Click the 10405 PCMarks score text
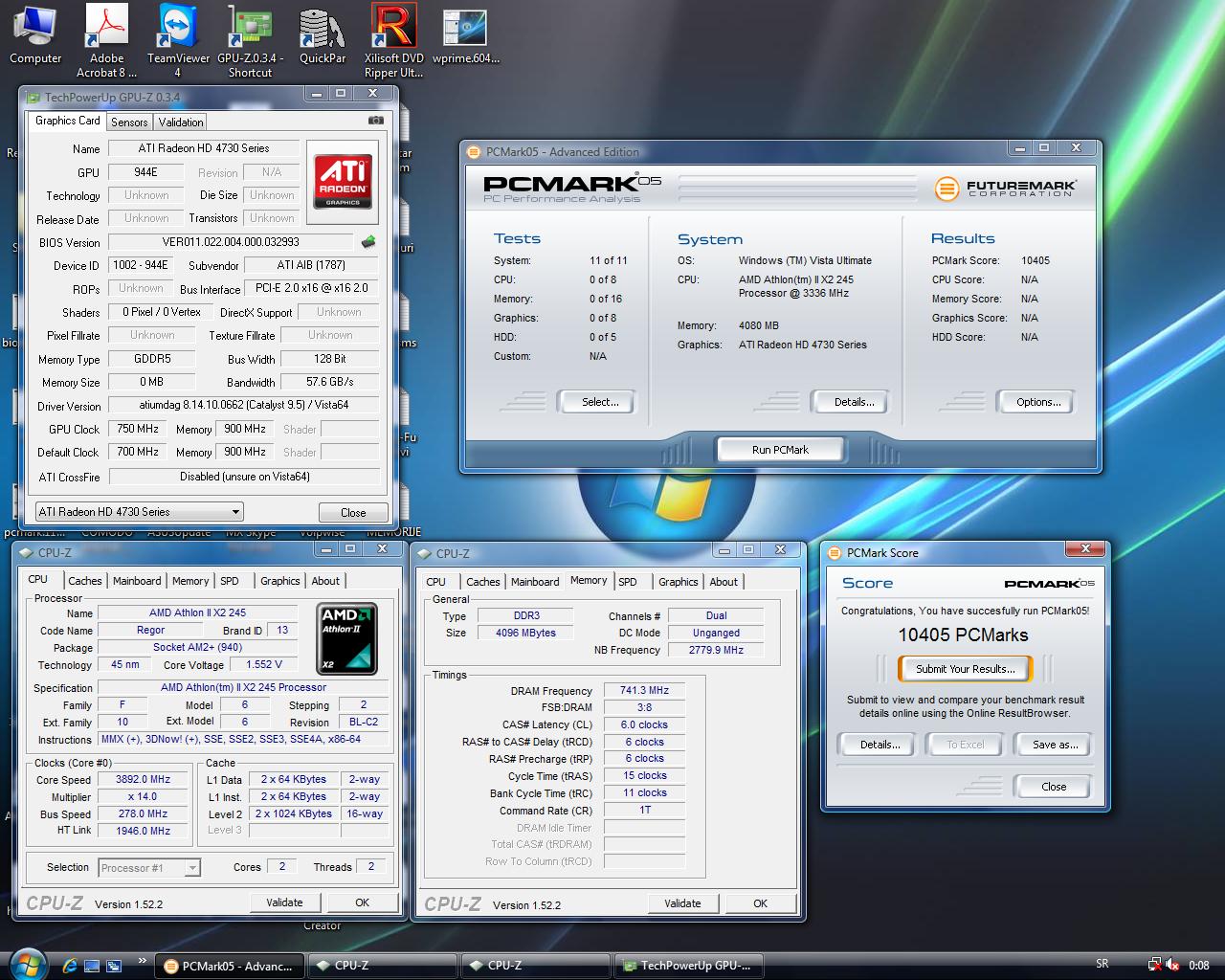Viewport: 1225px width, 980px height. (963, 635)
